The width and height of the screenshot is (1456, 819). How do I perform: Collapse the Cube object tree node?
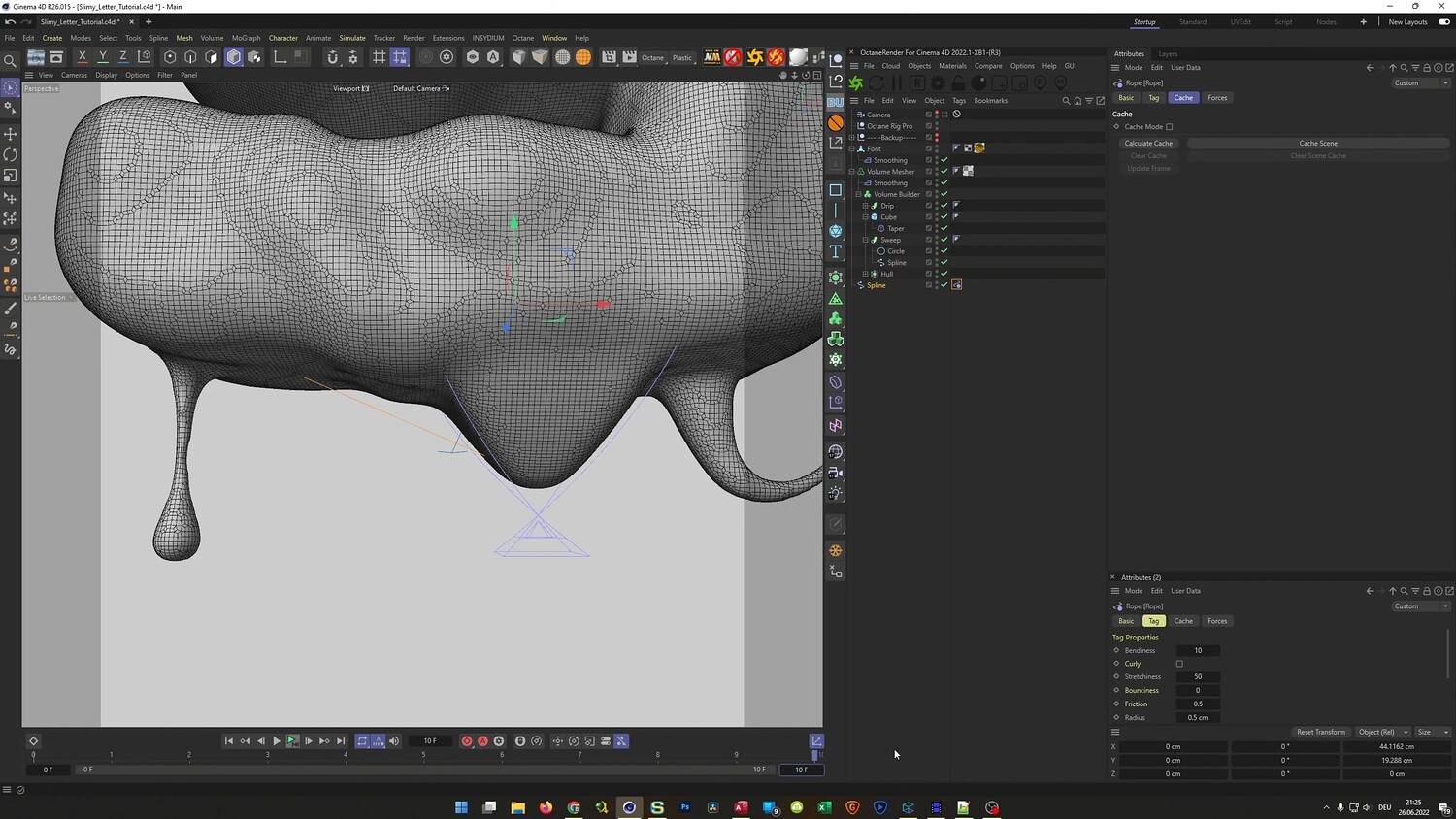[866, 217]
